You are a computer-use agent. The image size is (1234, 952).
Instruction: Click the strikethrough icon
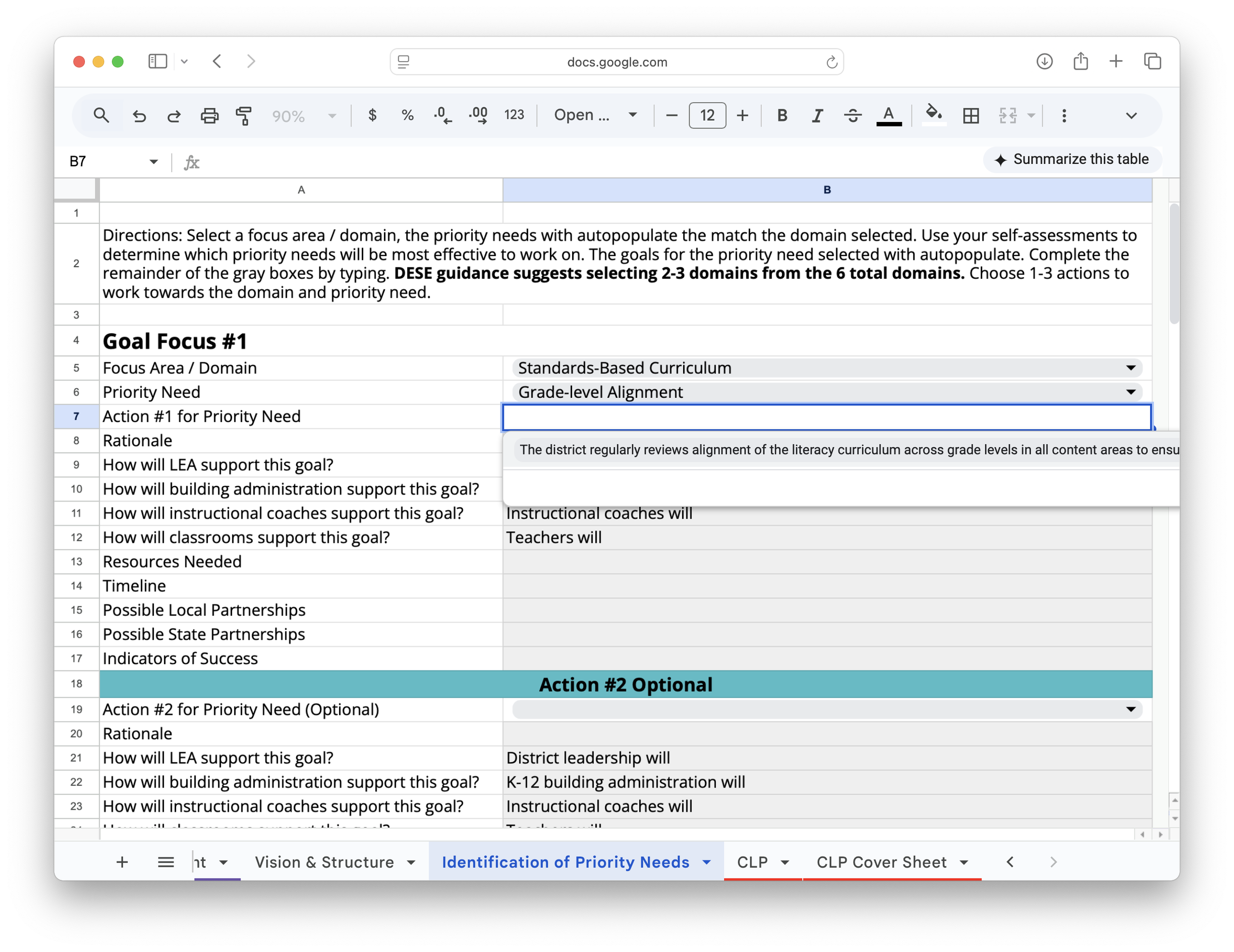(852, 116)
